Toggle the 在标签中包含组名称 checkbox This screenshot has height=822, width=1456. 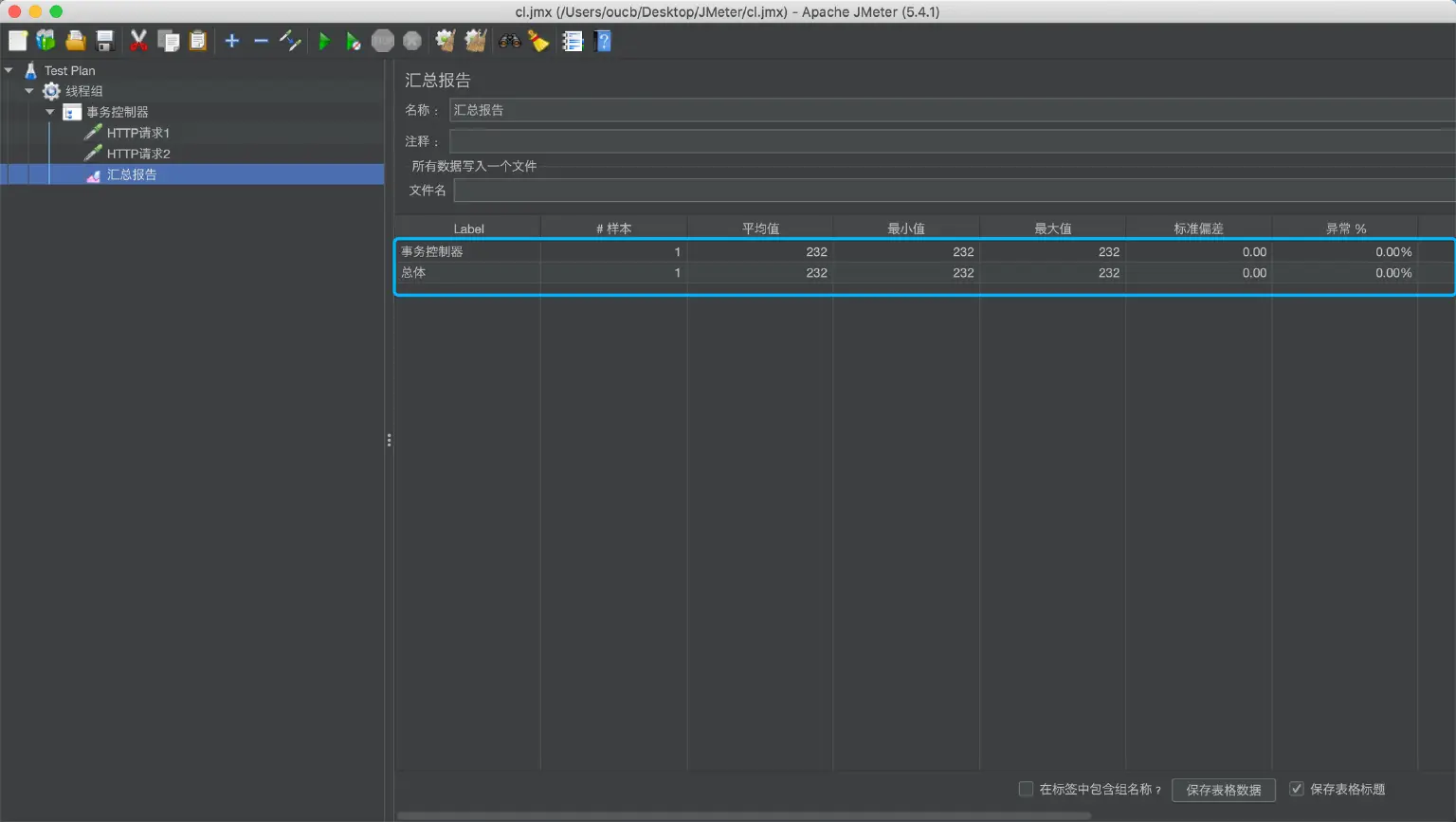coord(1026,789)
